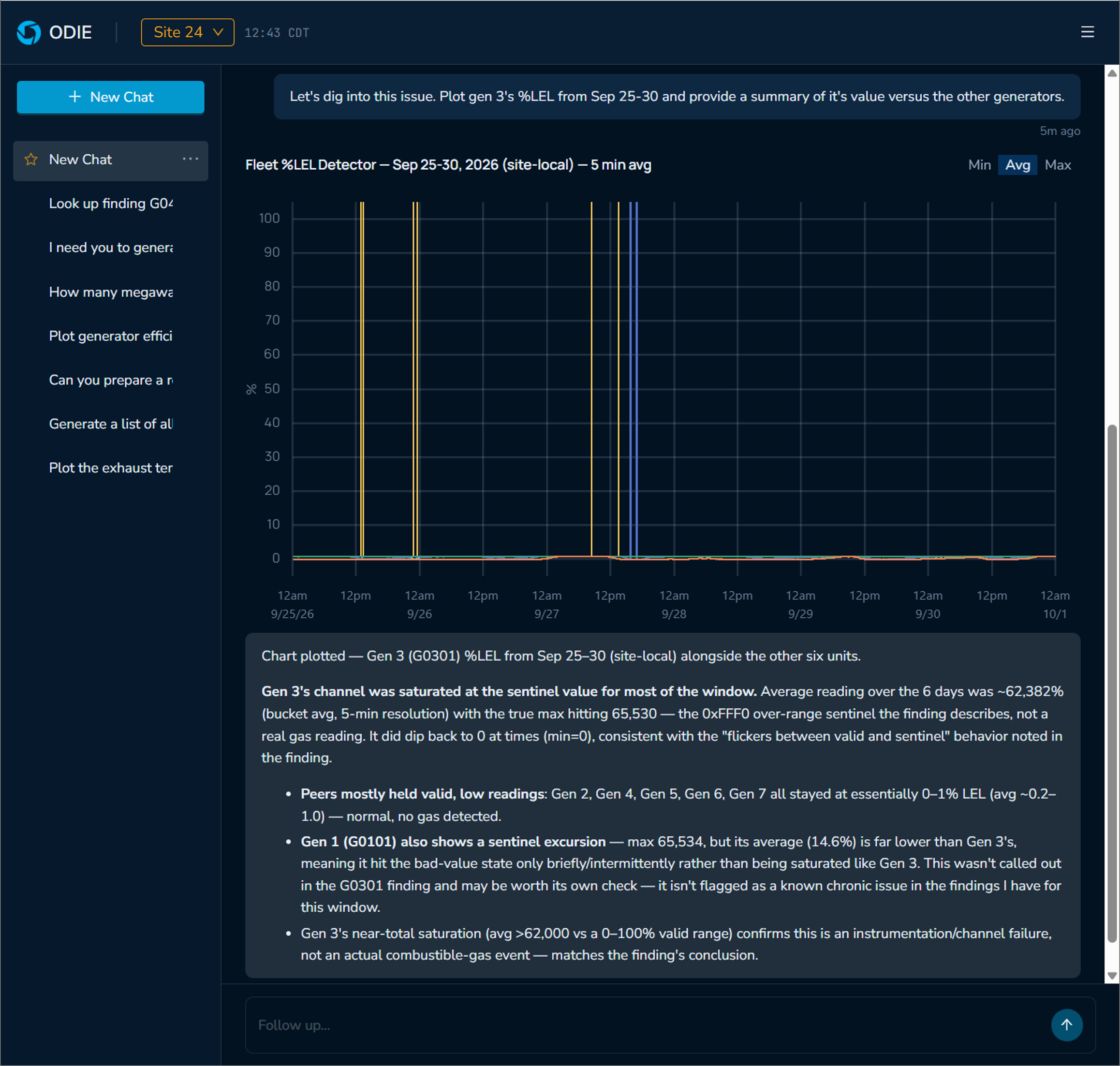Click the vertical scrollbar thumb

(x=1112, y=683)
